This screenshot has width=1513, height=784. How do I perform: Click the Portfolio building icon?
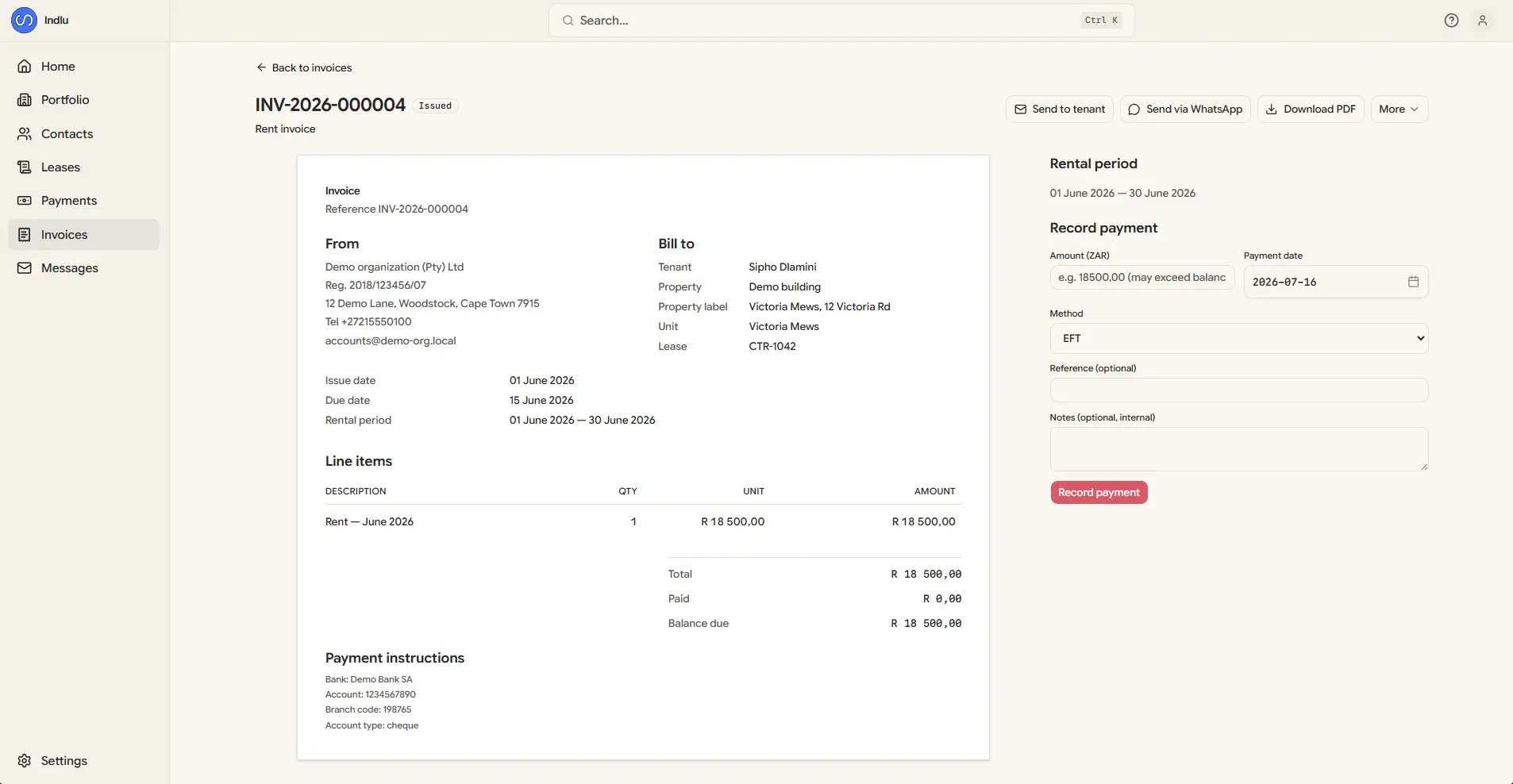pos(25,100)
